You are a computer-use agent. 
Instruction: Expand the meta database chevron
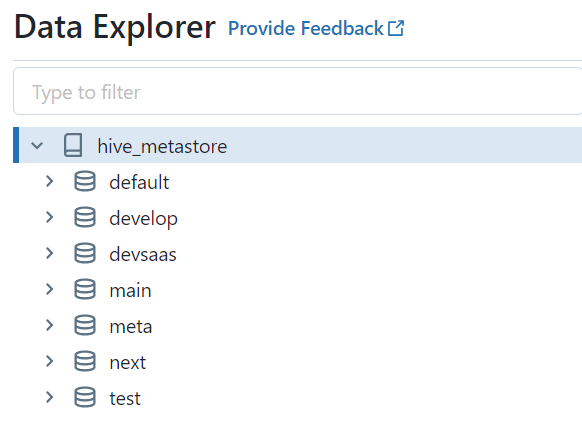click(49, 325)
